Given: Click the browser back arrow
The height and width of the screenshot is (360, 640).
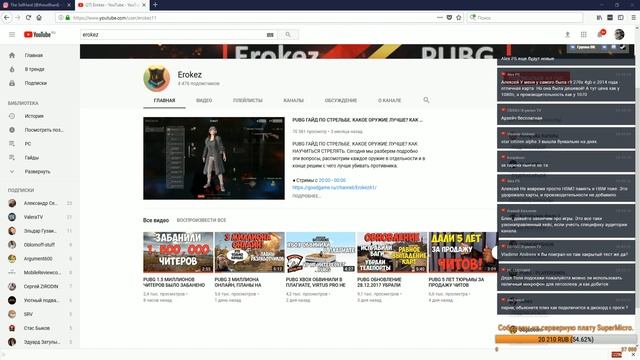Looking at the screenshot, I should coord(7,18).
